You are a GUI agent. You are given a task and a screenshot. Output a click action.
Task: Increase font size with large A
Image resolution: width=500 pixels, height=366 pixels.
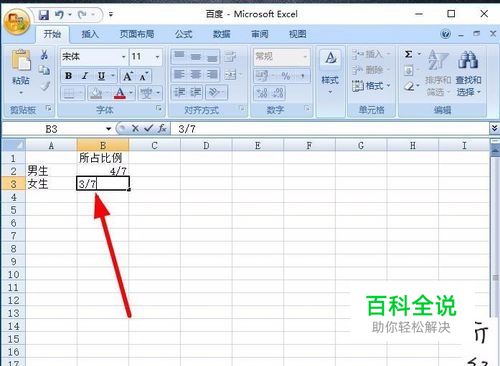point(128,76)
